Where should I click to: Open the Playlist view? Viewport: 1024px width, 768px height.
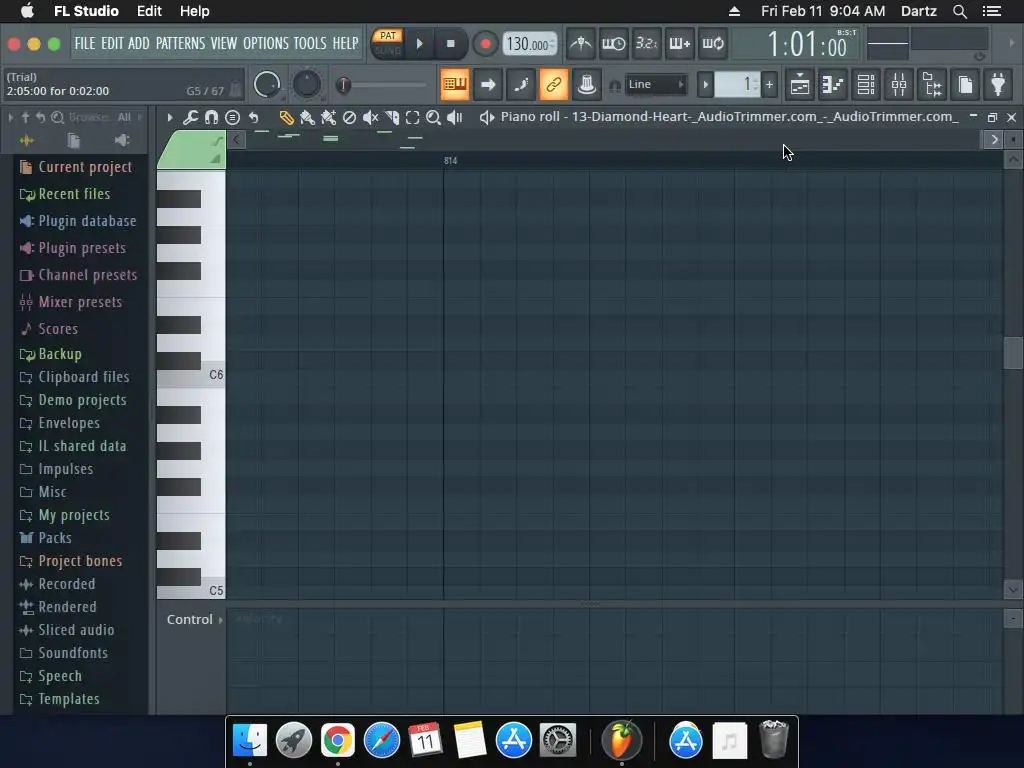click(x=800, y=84)
